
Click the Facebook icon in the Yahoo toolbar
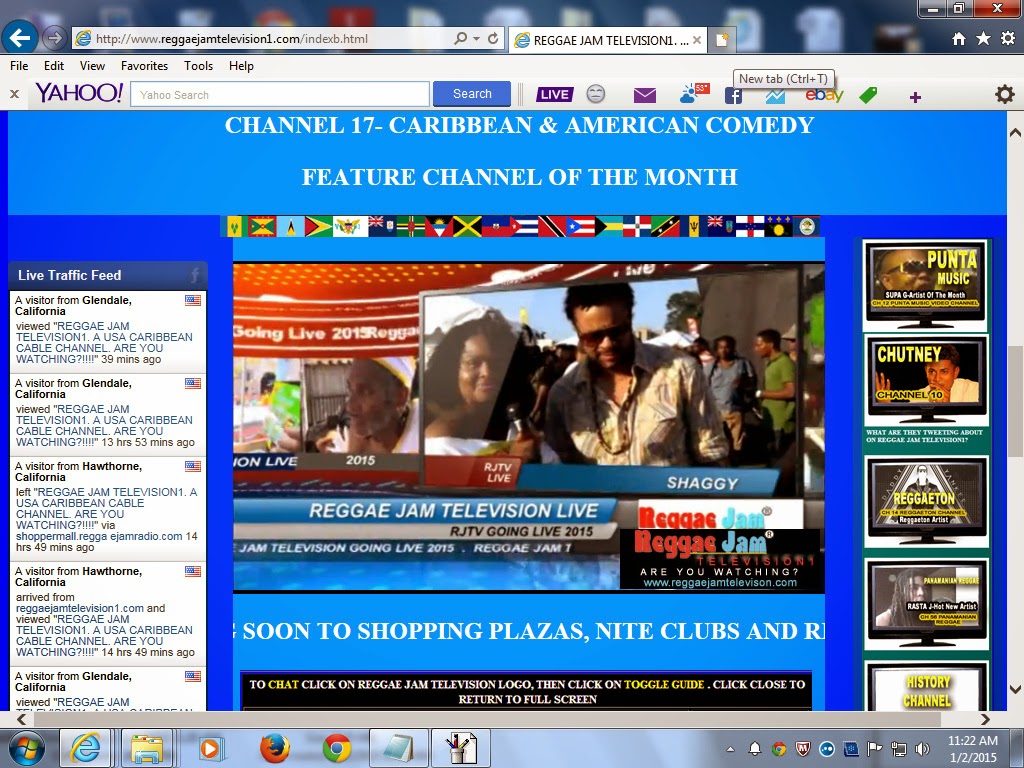733,95
